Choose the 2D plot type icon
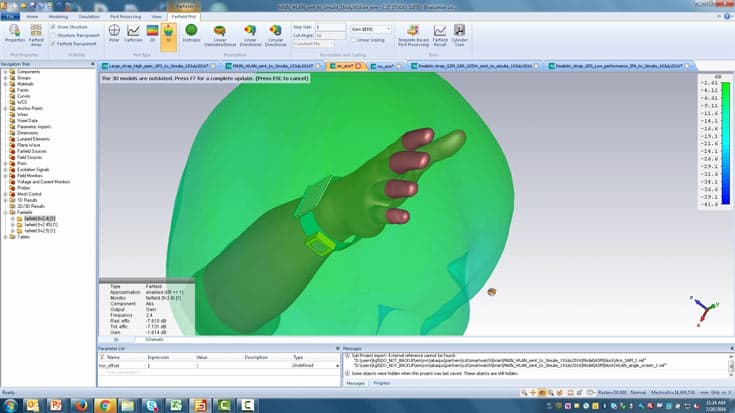This screenshot has height=413, width=735. tap(152, 33)
